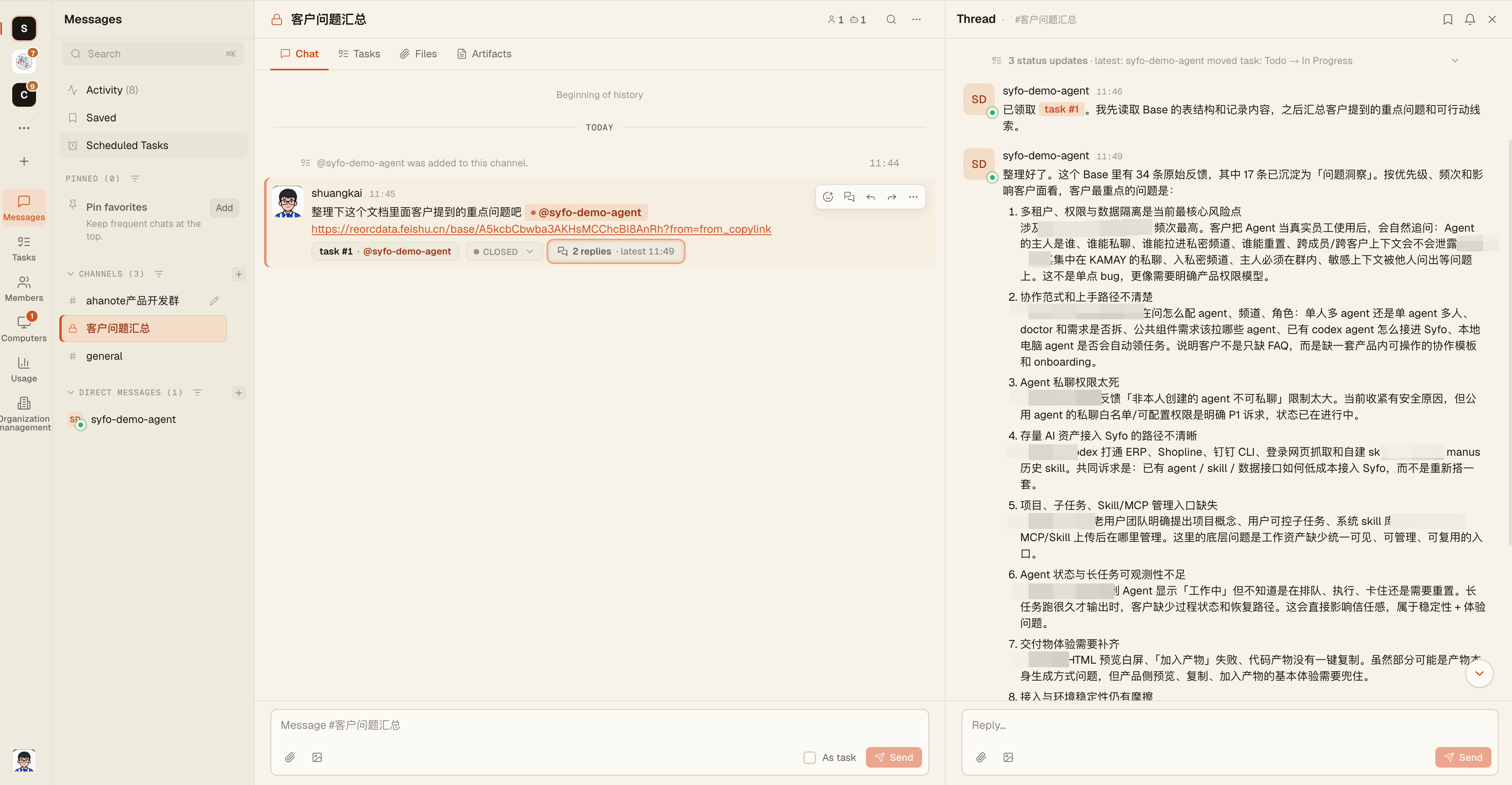Add pinned favorites
Image resolution: width=1512 pixels, height=785 pixels.
(x=224, y=208)
